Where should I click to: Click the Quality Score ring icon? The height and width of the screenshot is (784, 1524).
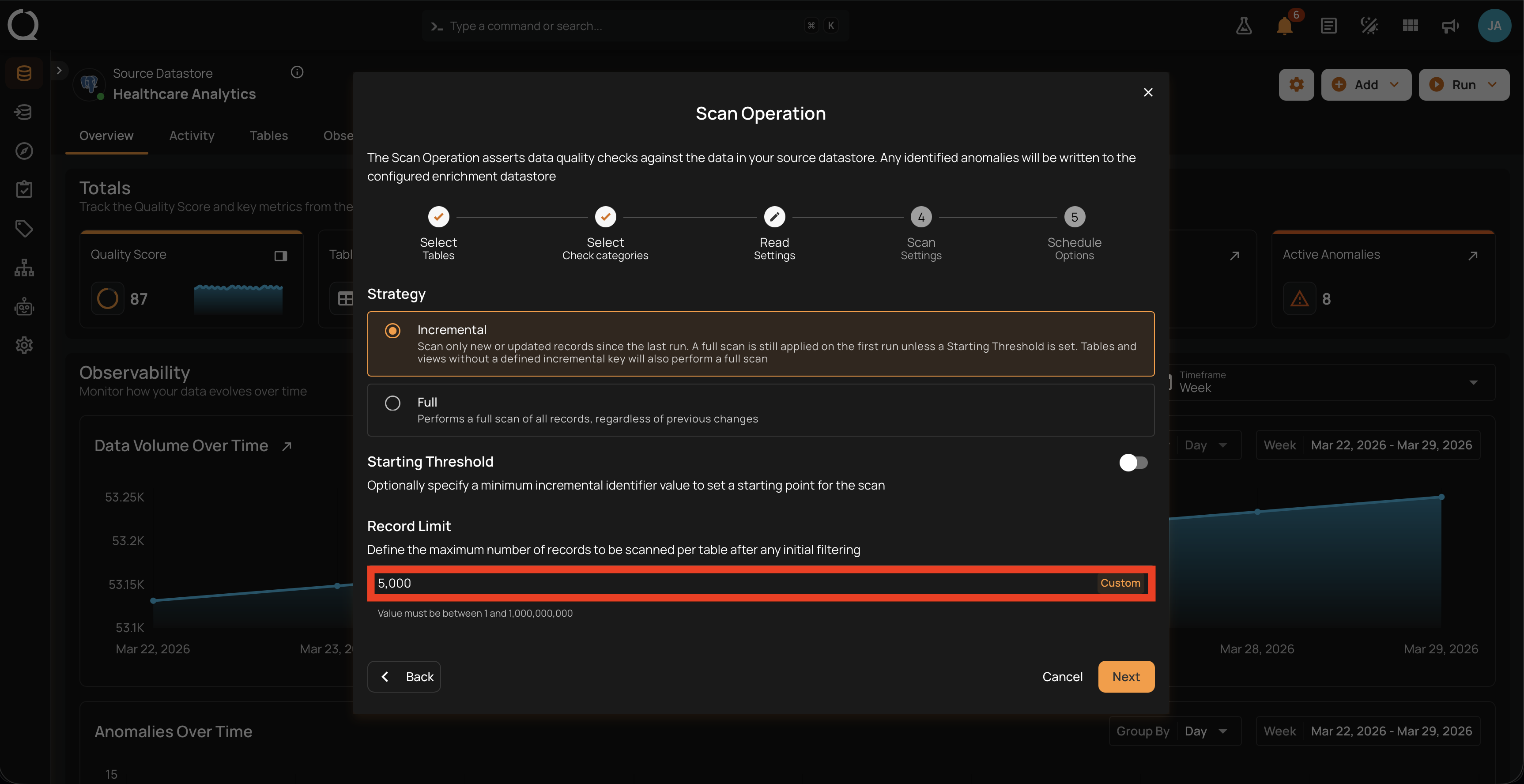tap(107, 299)
